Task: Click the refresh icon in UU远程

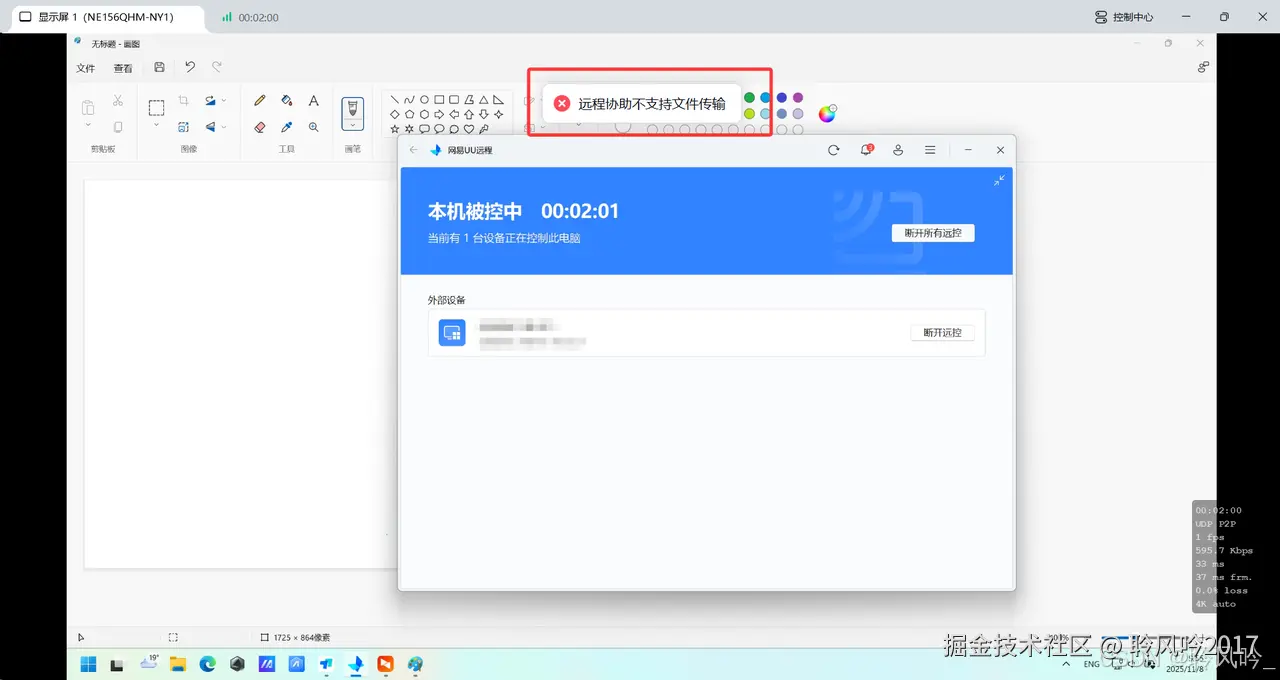Action: [x=835, y=149]
